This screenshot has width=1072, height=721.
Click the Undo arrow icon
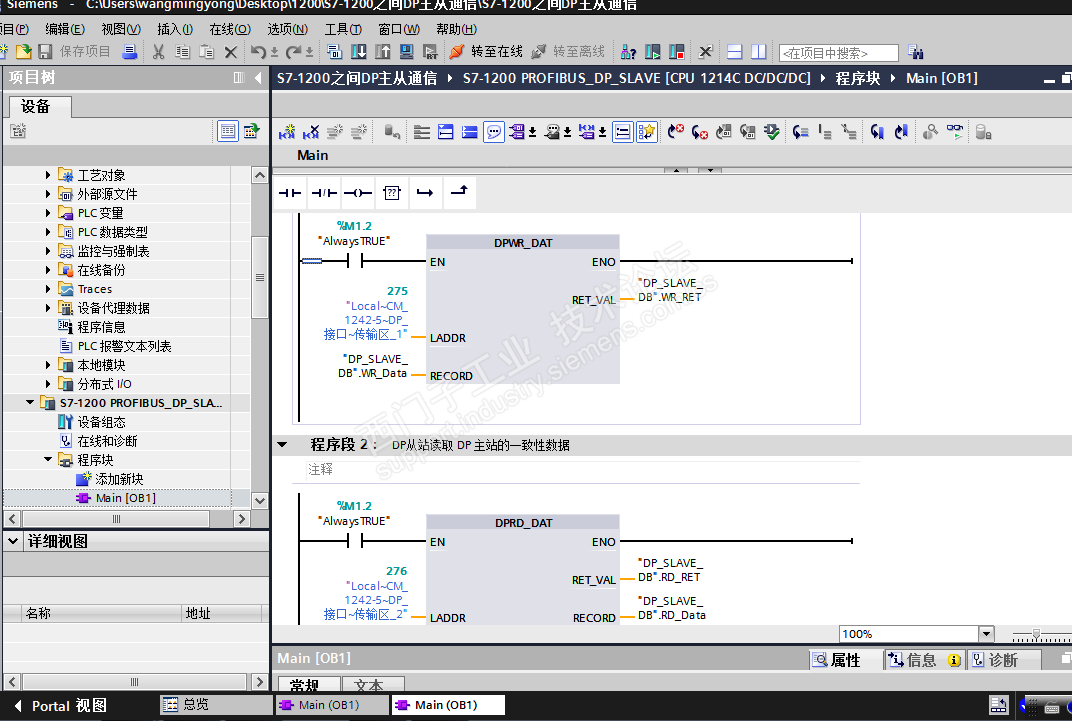pos(258,52)
